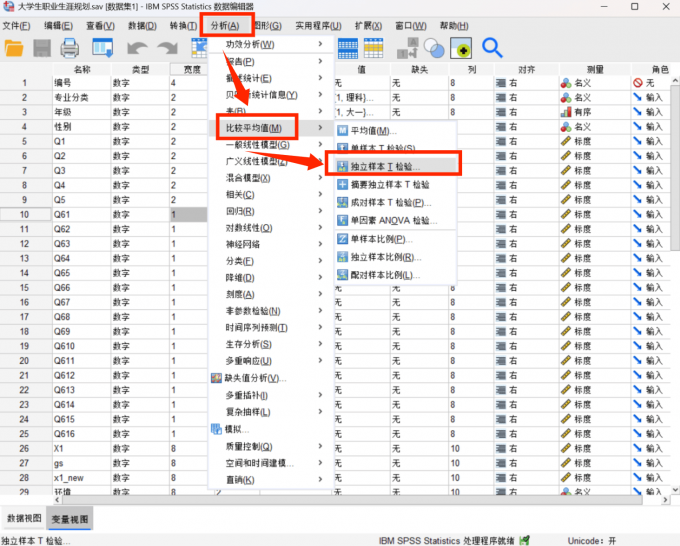Switch to 数据视图 tab
The image size is (680, 546).
(24, 518)
